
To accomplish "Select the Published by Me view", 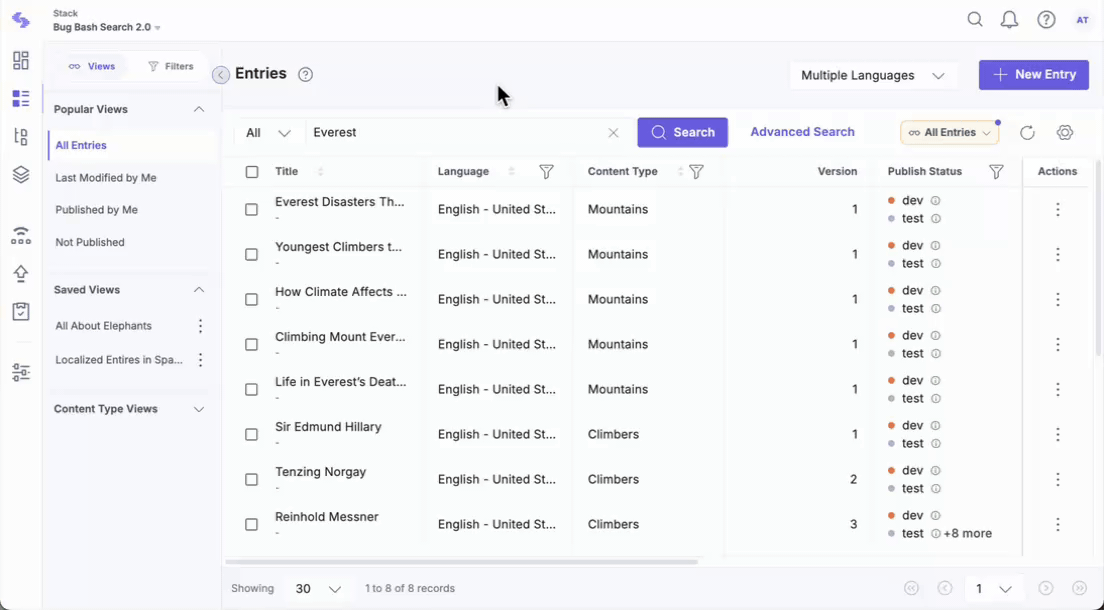I will click(96, 210).
